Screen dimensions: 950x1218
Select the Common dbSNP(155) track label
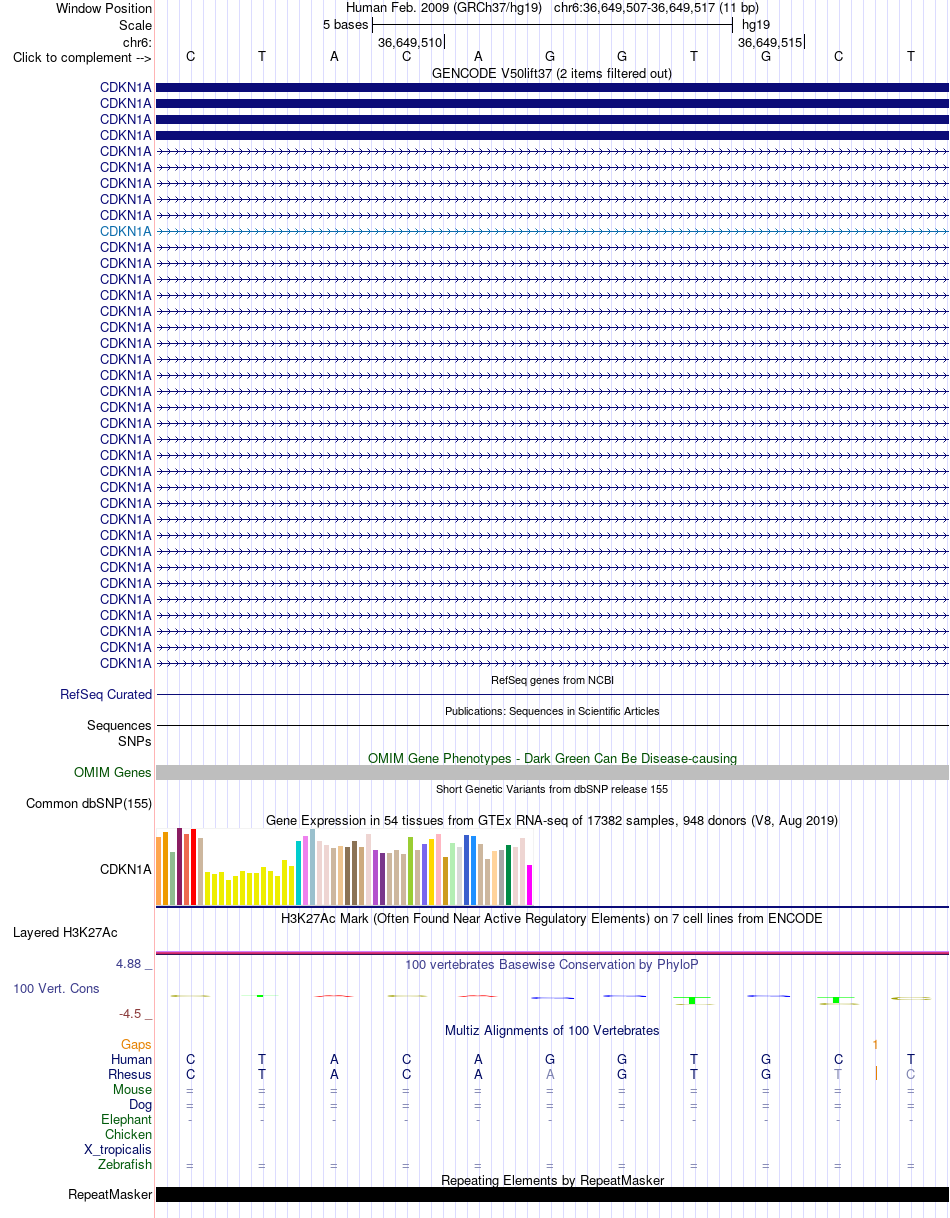click(x=89, y=803)
